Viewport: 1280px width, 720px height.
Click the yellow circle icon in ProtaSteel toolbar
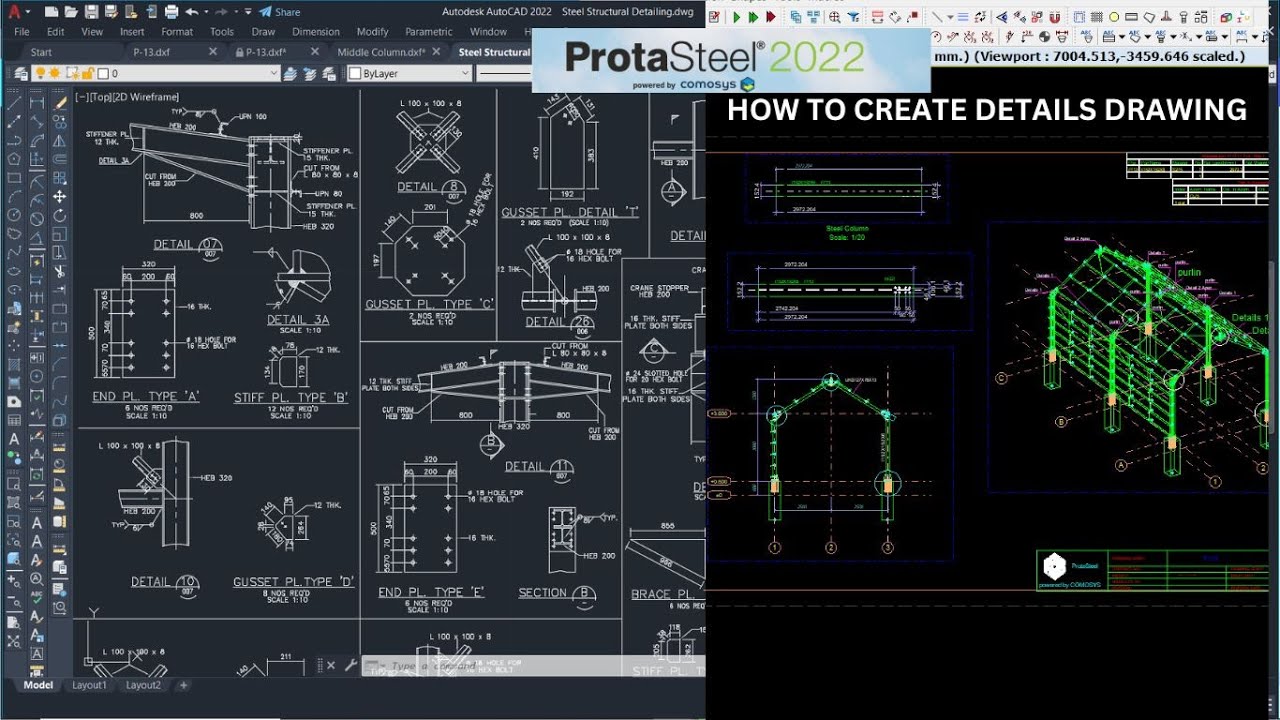click(x=1114, y=17)
